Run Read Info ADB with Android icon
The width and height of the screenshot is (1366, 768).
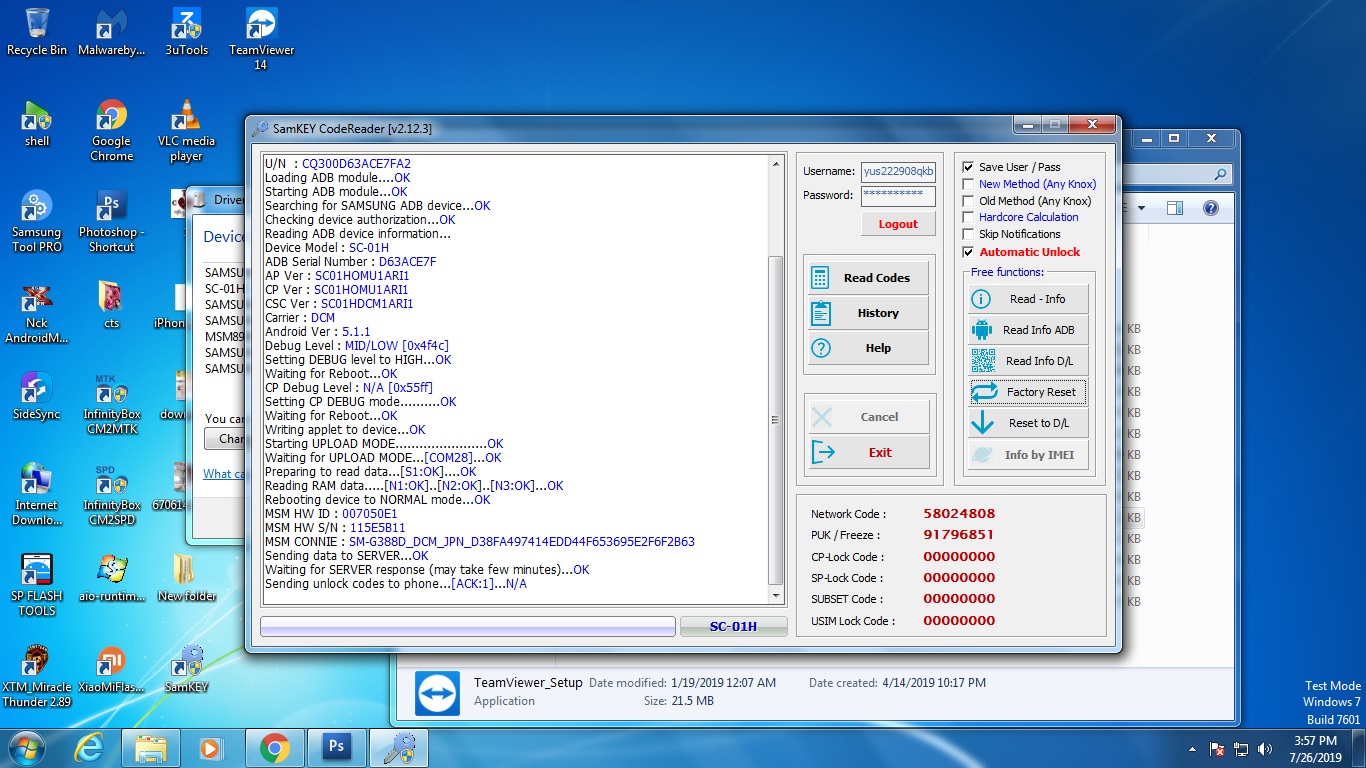1027,330
